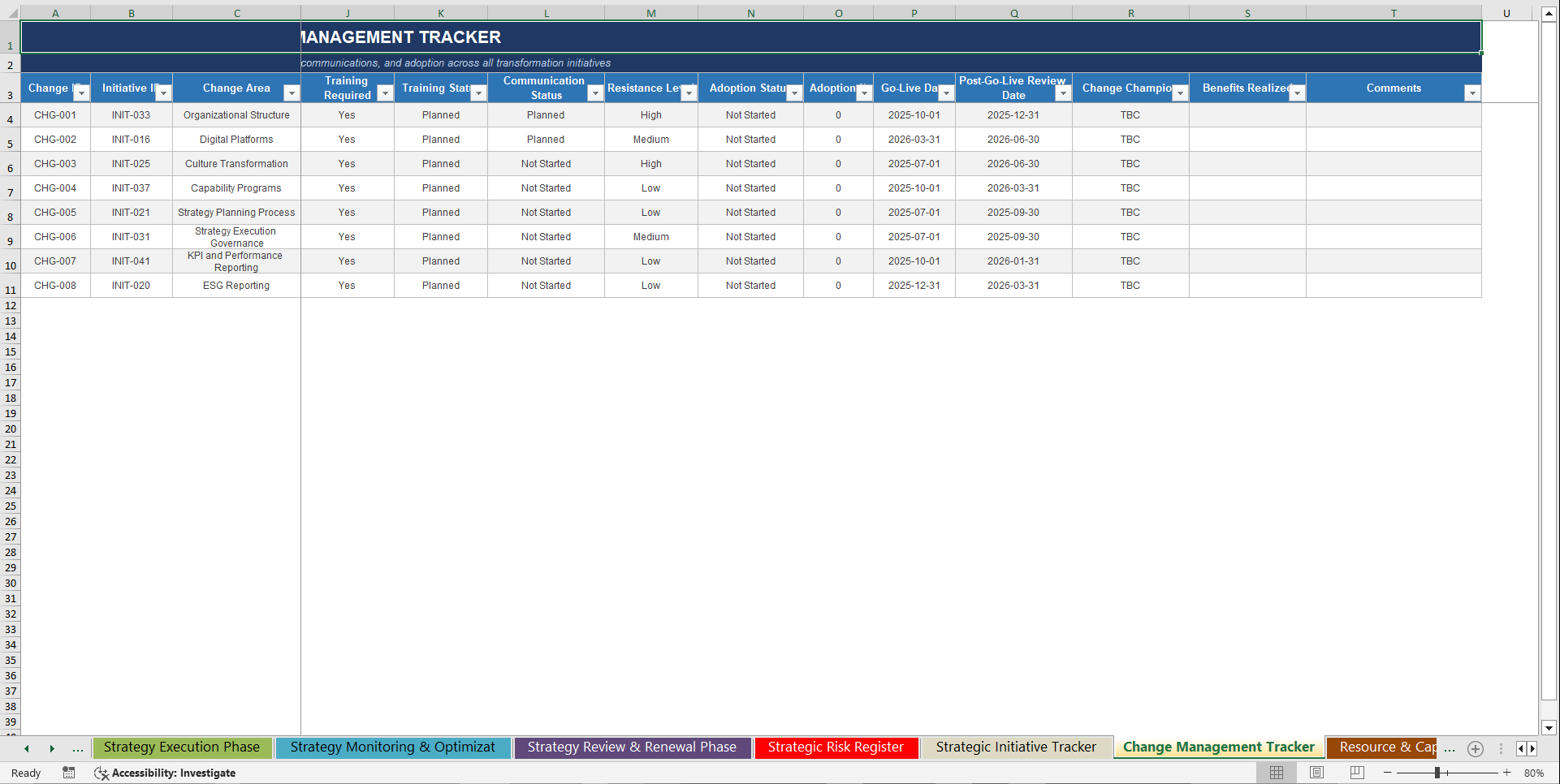Click the zoom slider handle

click(1437, 773)
